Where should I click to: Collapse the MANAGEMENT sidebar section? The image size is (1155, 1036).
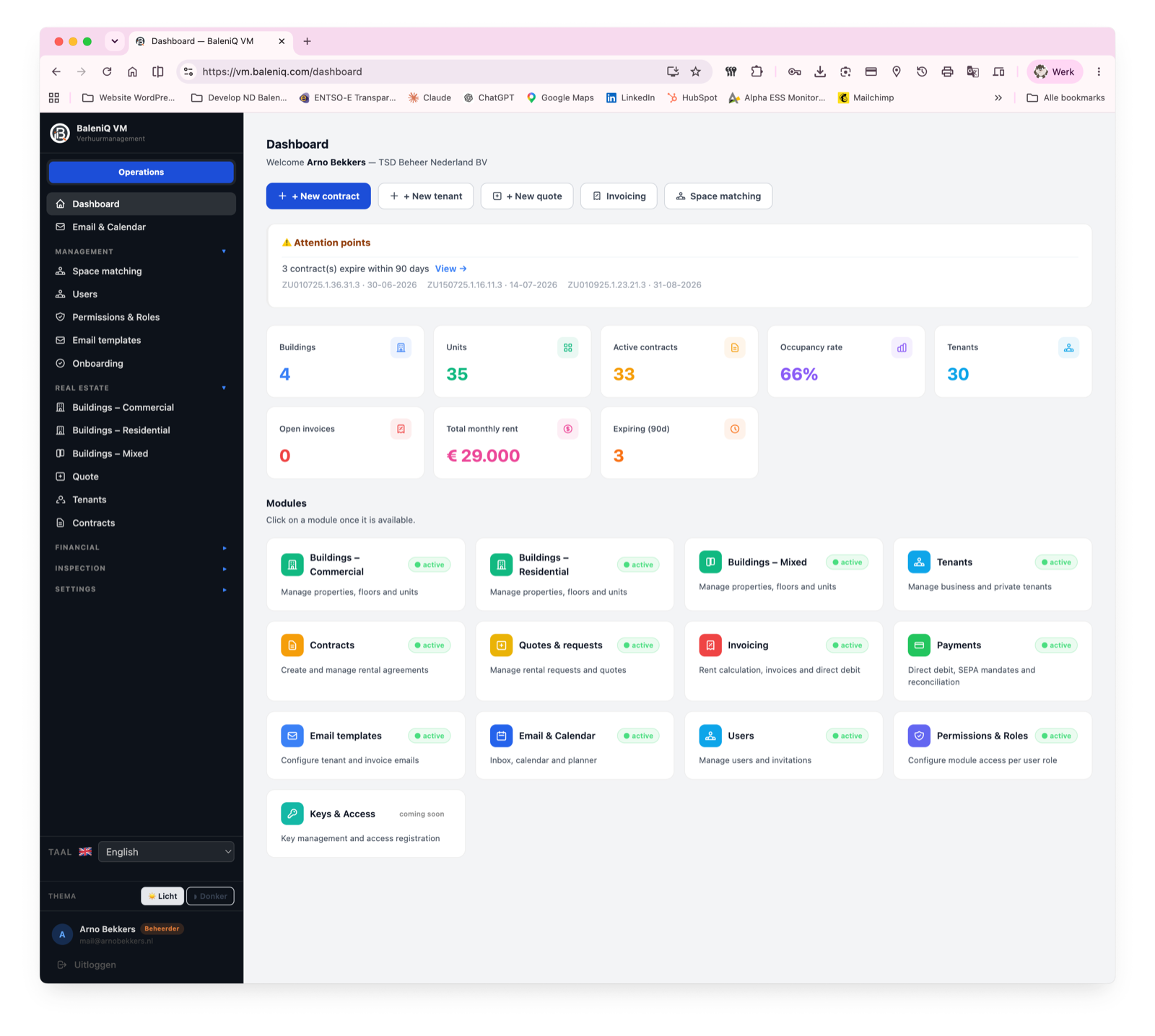[x=224, y=251]
